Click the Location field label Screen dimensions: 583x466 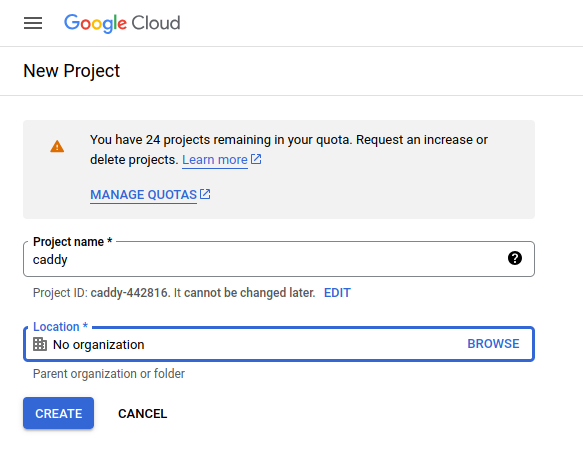click(x=60, y=327)
